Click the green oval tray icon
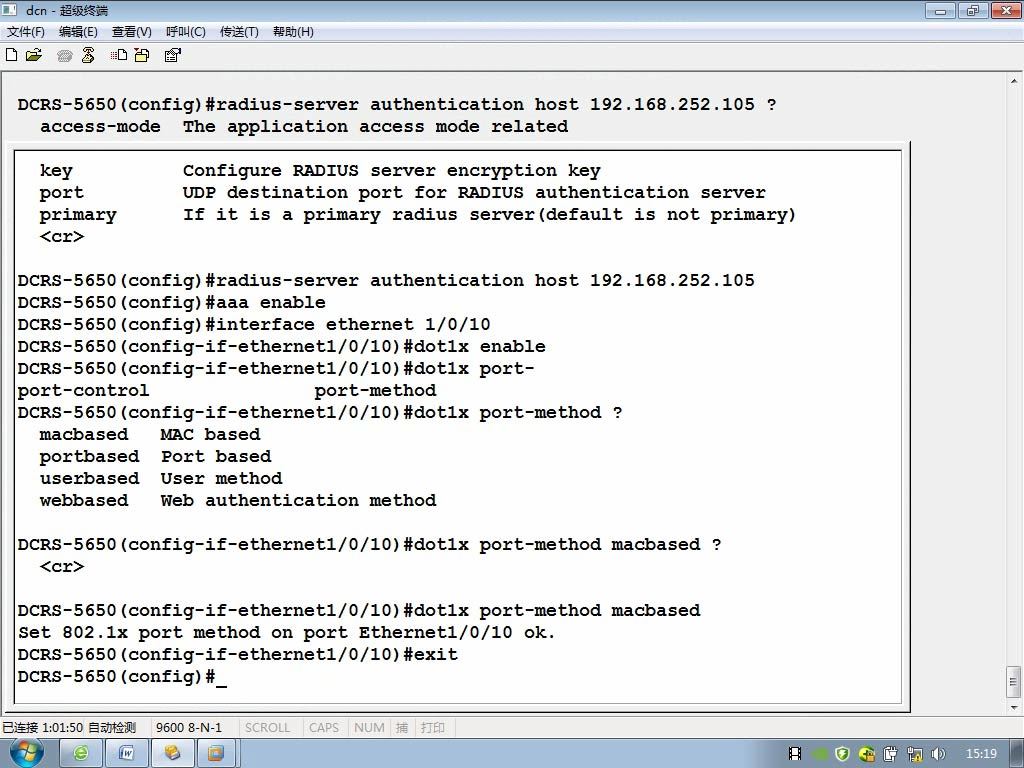This screenshot has height=768, width=1024. pyautogui.click(x=820, y=754)
